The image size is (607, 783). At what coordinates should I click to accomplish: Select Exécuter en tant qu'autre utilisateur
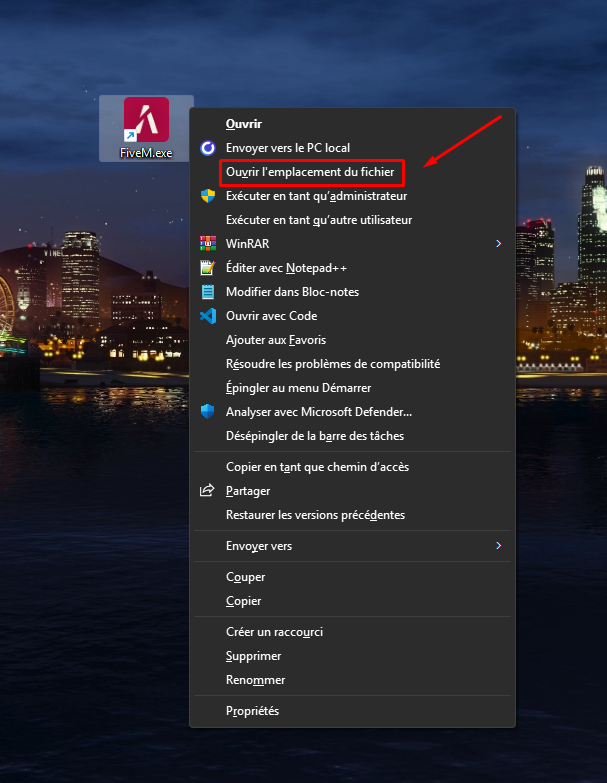tap(319, 220)
